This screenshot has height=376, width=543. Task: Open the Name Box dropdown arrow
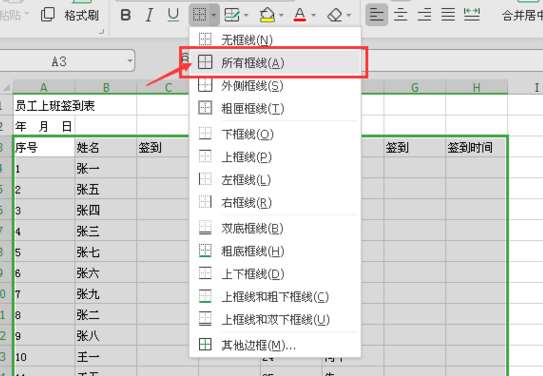point(130,61)
